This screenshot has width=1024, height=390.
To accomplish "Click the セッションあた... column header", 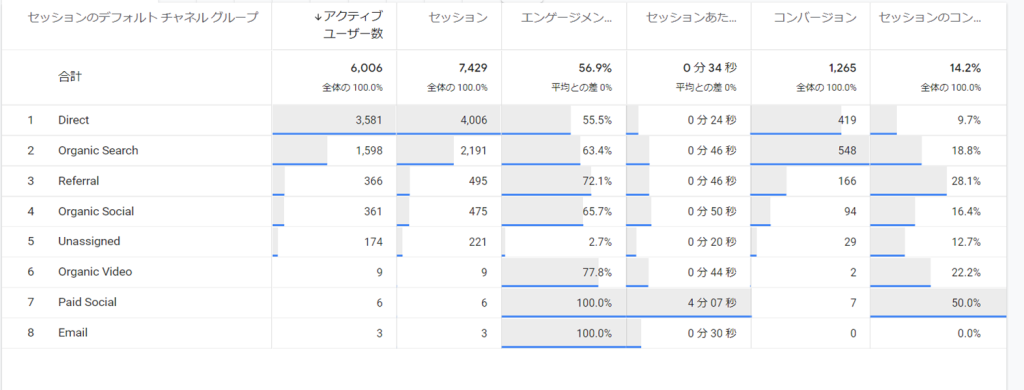I will [691, 18].
